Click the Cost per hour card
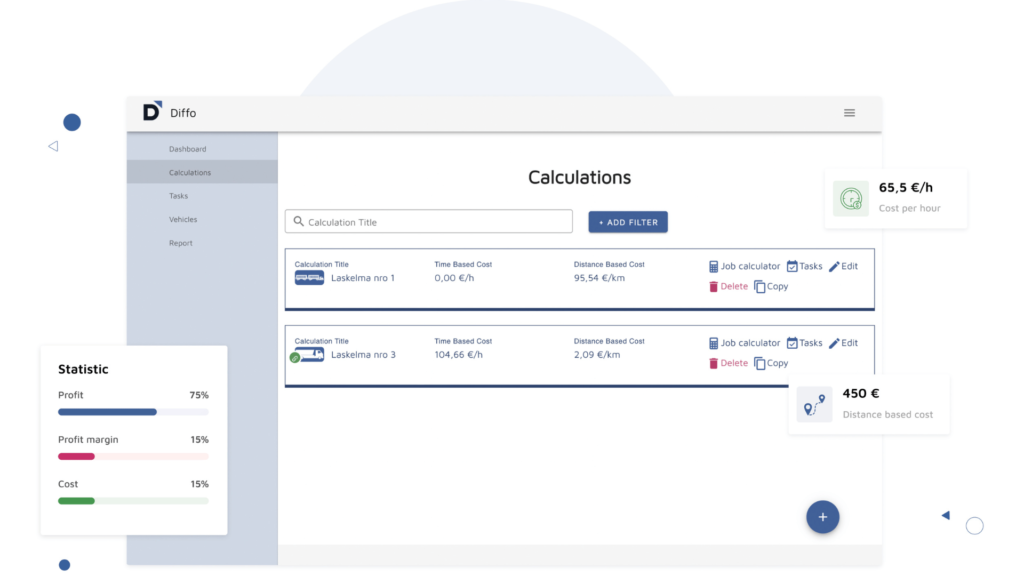1024x576 pixels. [x=896, y=199]
